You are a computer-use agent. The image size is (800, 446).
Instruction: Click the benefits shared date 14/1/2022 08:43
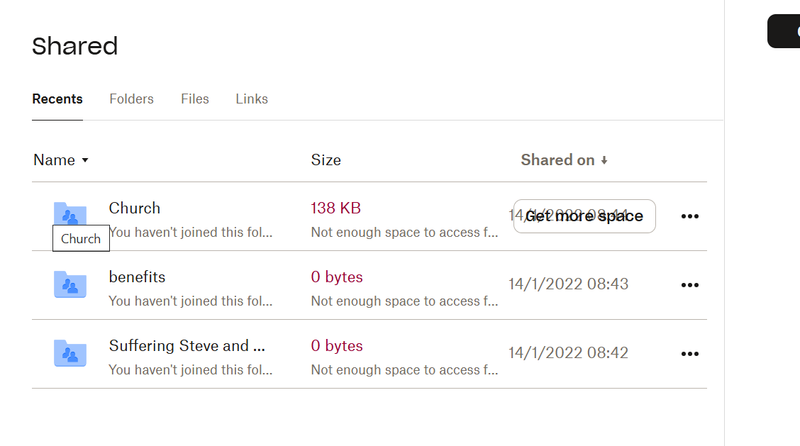[x=568, y=284]
